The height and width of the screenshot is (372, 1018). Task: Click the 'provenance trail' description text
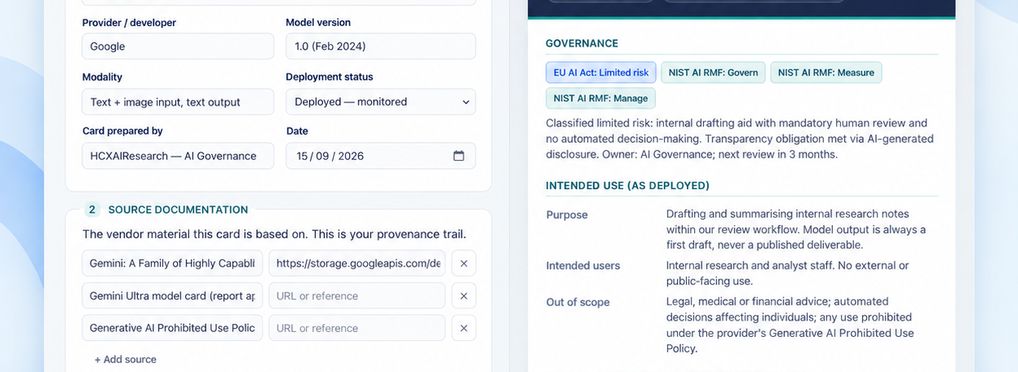tap(274, 234)
